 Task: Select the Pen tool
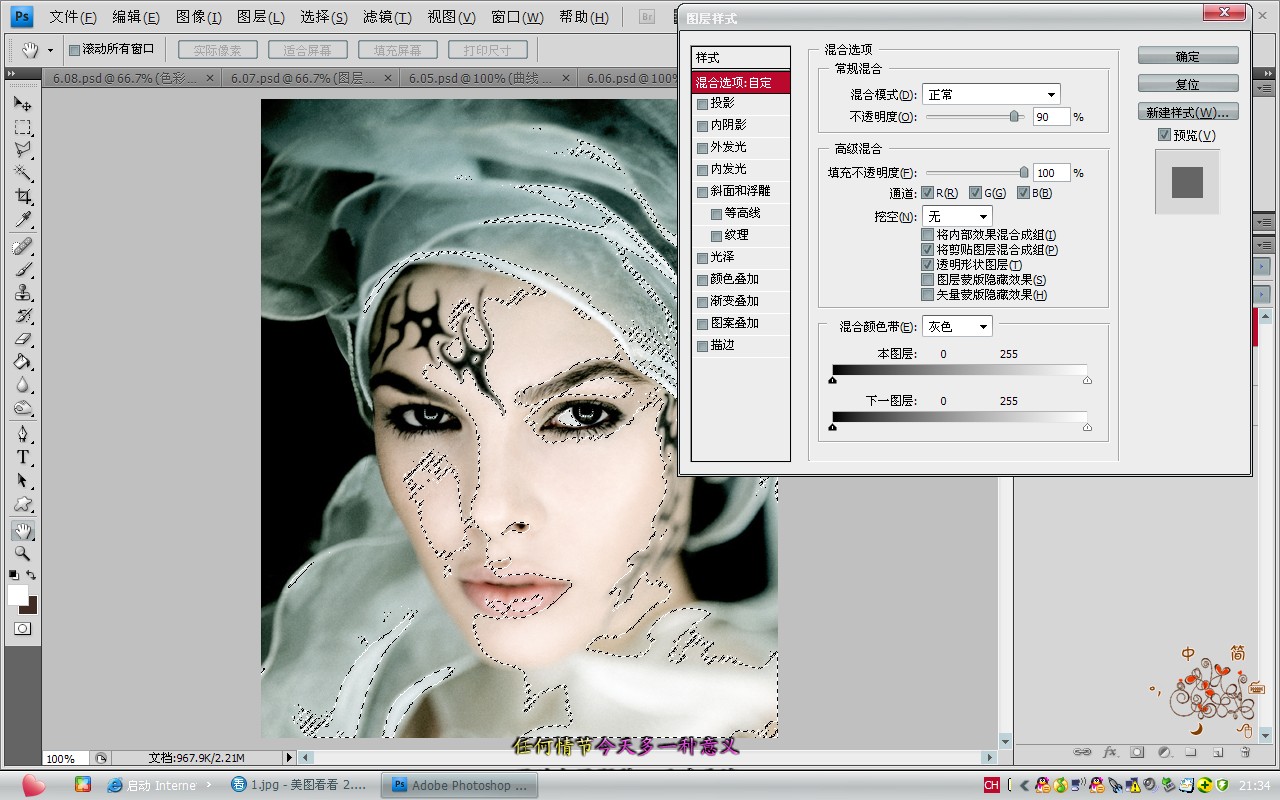point(22,434)
